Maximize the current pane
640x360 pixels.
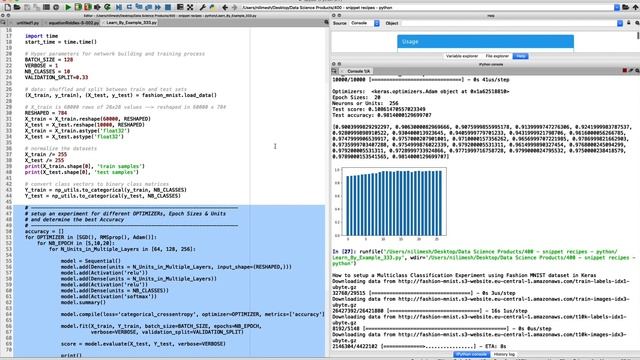click(x=180, y=7)
